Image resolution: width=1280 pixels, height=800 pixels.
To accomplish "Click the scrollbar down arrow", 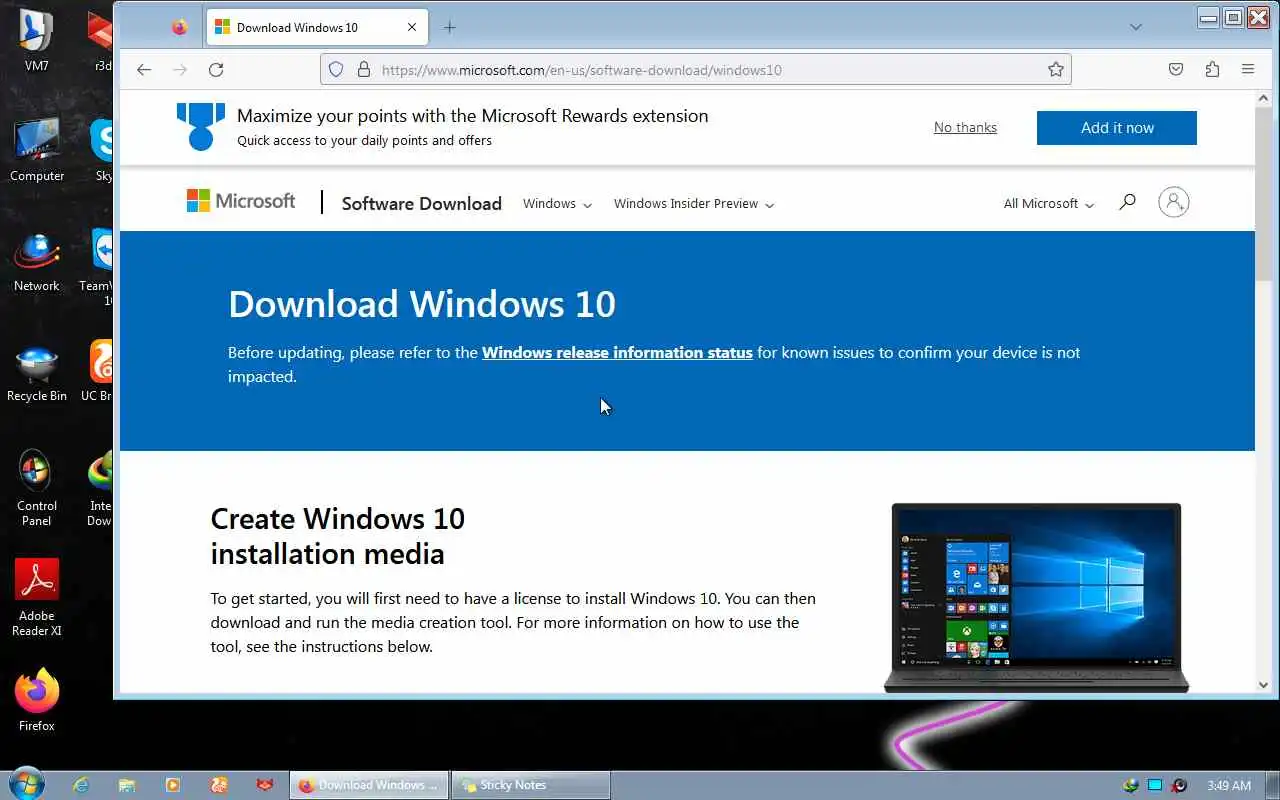I will (x=1263, y=686).
